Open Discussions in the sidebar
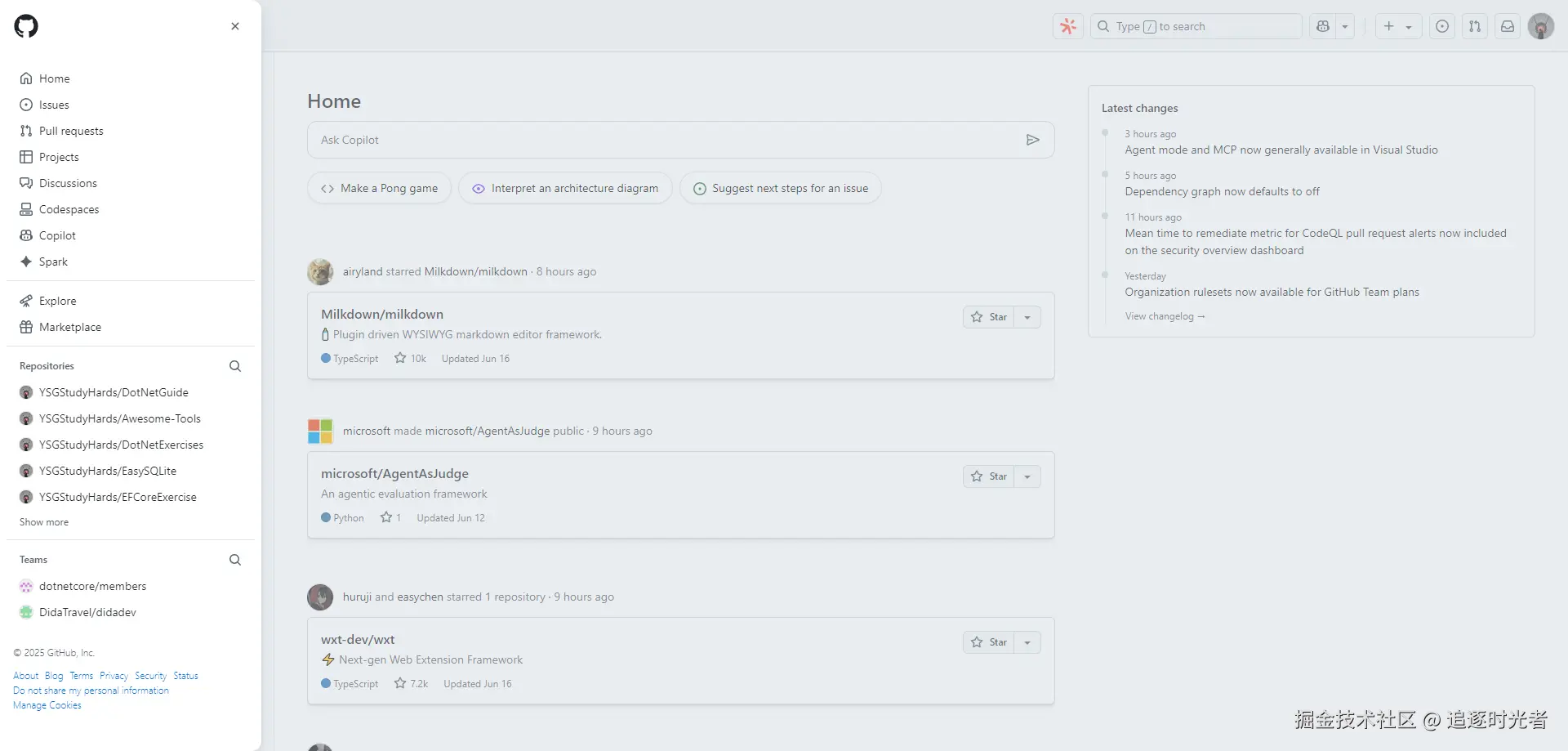Image resolution: width=1568 pixels, height=751 pixels. click(131, 183)
